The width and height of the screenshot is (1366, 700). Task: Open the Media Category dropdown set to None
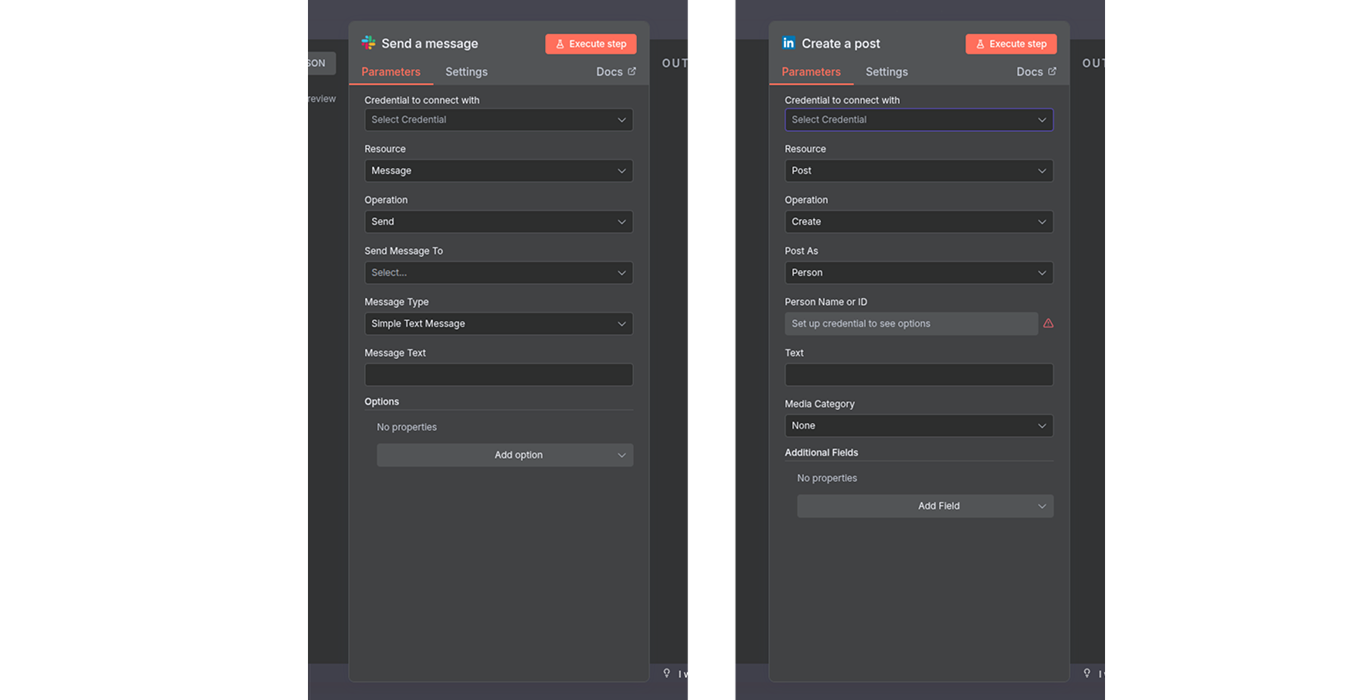pyautogui.click(x=918, y=425)
